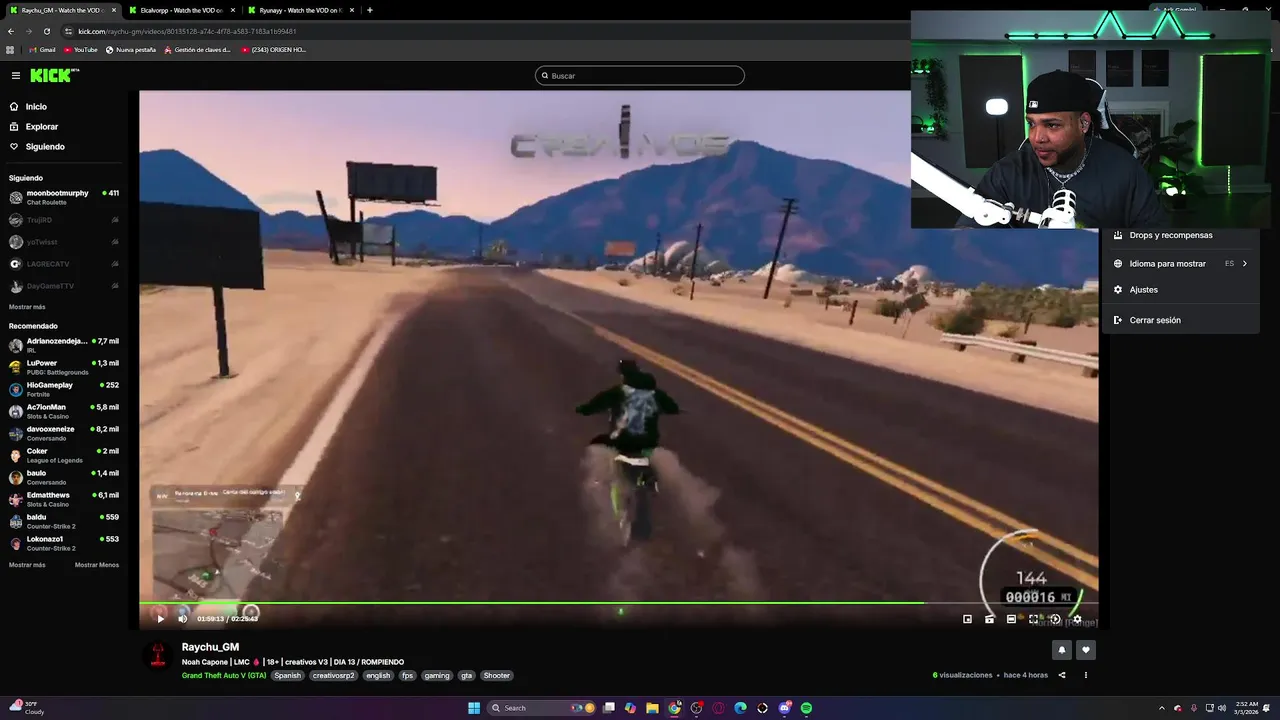Open davooxeneize recommended channel
The image size is (1280, 720).
[64, 433]
